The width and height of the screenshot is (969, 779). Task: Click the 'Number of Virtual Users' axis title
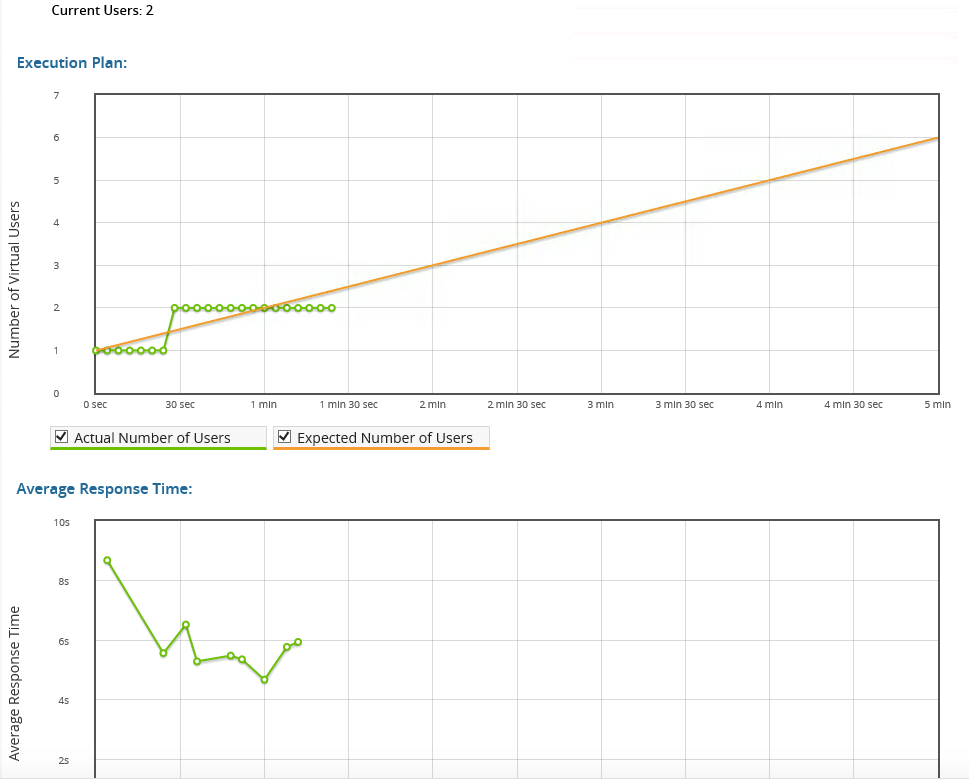[x=14, y=280]
